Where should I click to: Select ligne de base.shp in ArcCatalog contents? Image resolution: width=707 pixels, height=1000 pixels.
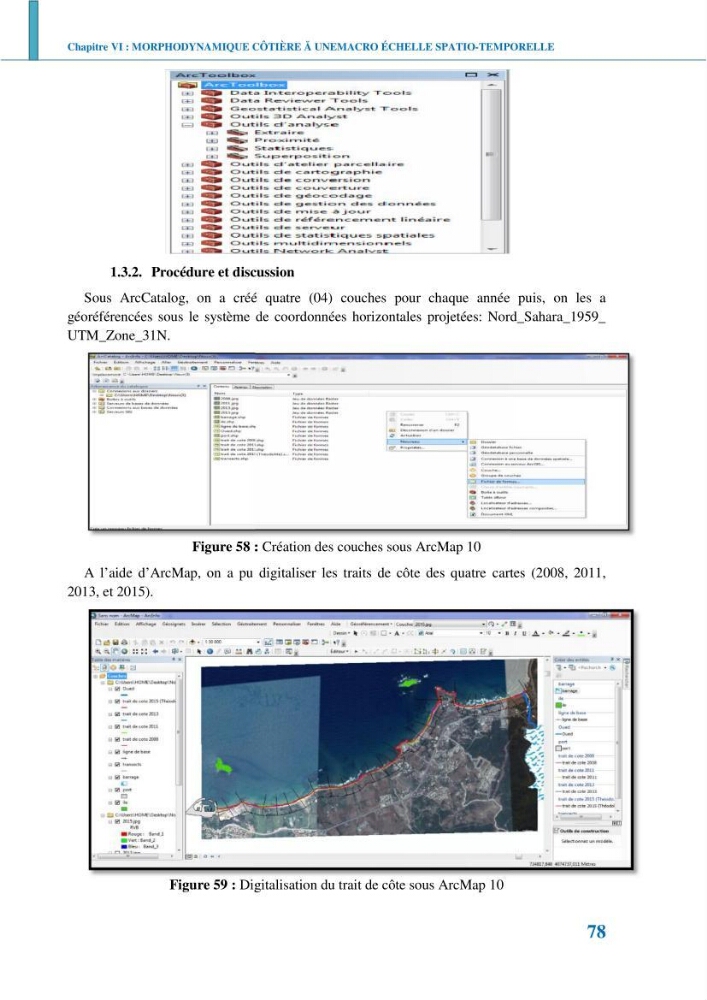(x=235, y=425)
